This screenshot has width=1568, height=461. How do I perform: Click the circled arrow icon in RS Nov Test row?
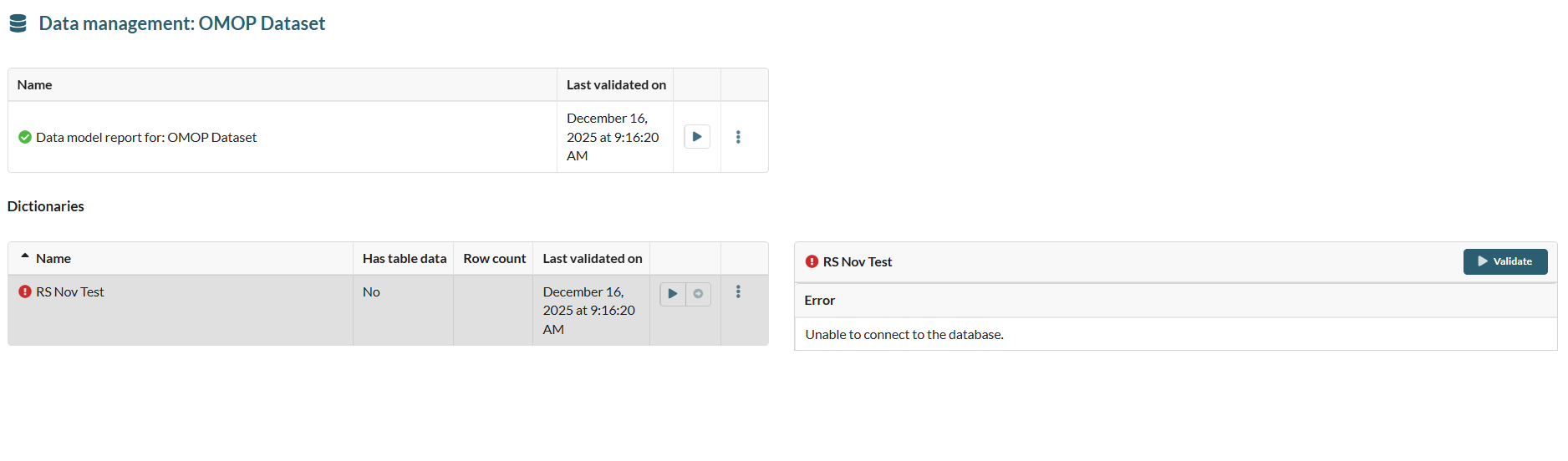[698, 294]
